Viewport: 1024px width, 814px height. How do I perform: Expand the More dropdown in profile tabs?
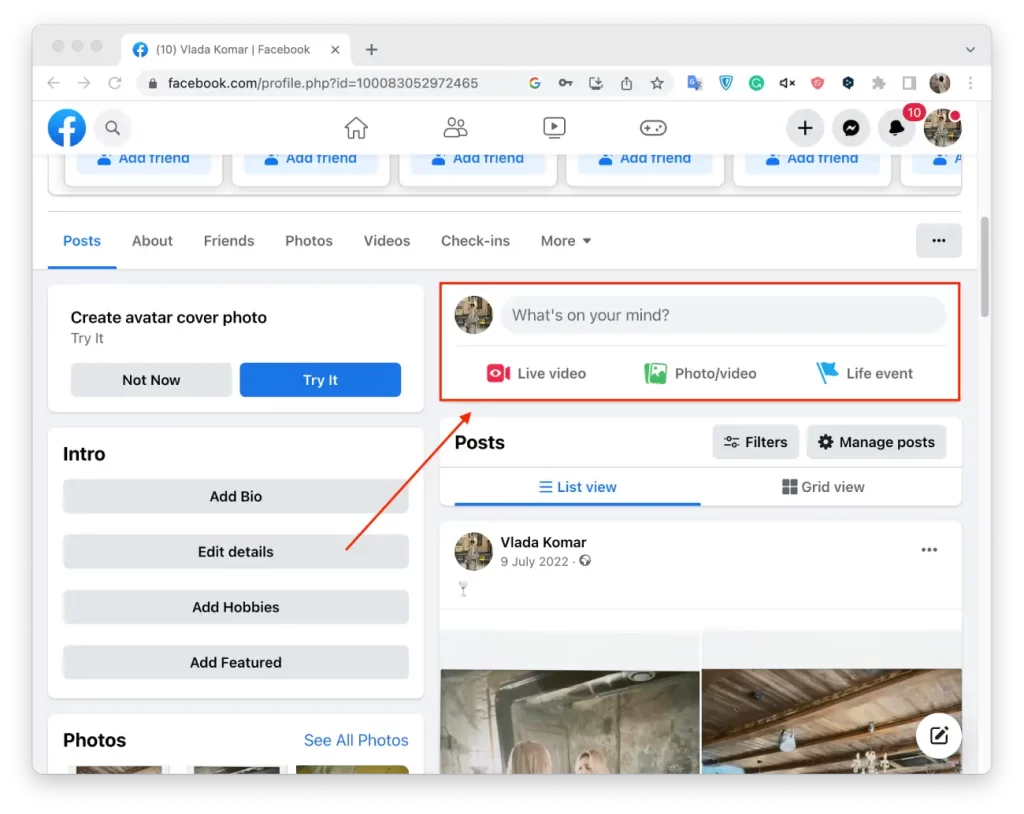pos(566,241)
